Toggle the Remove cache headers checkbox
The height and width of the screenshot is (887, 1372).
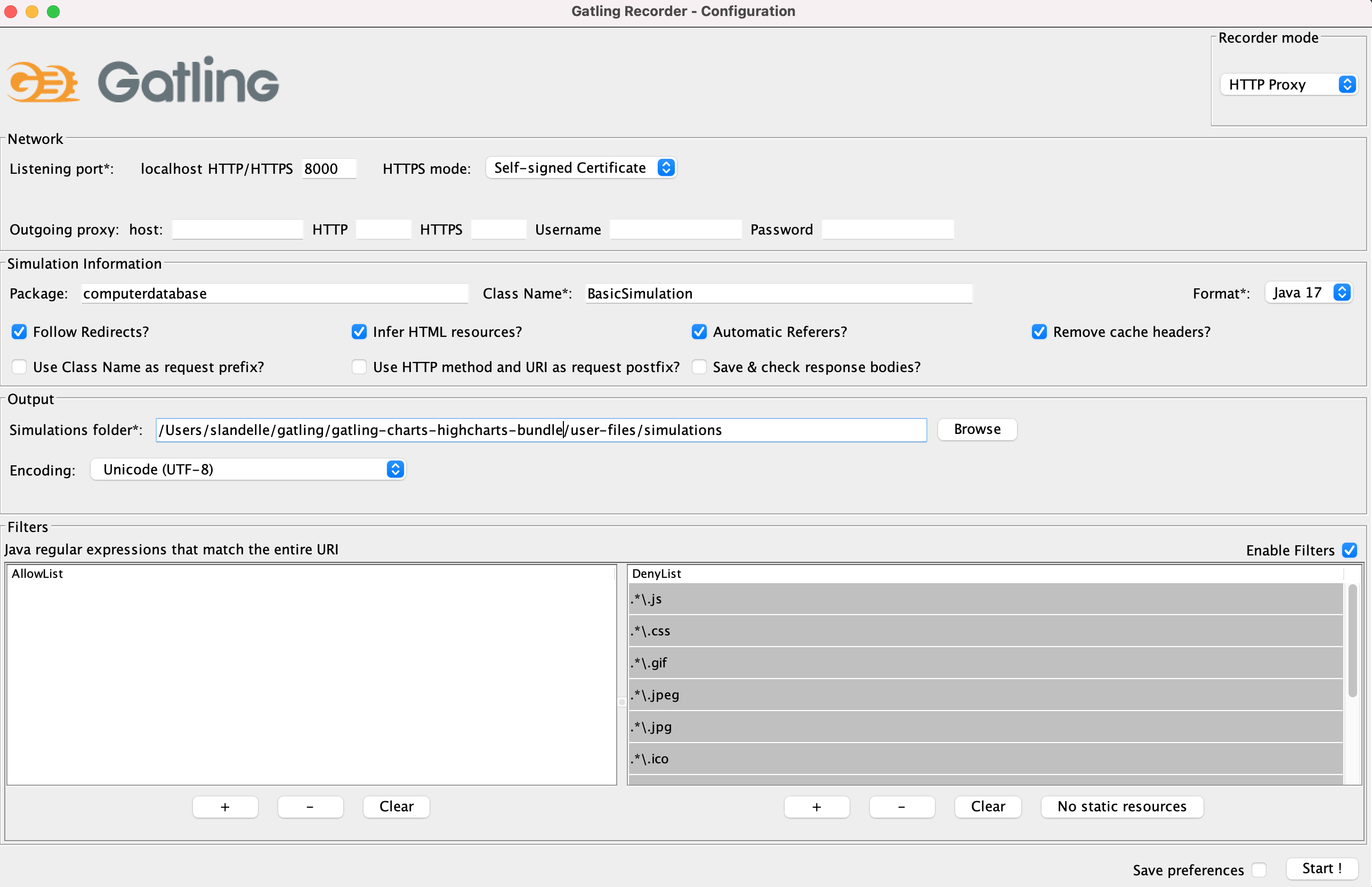tap(1039, 332)
